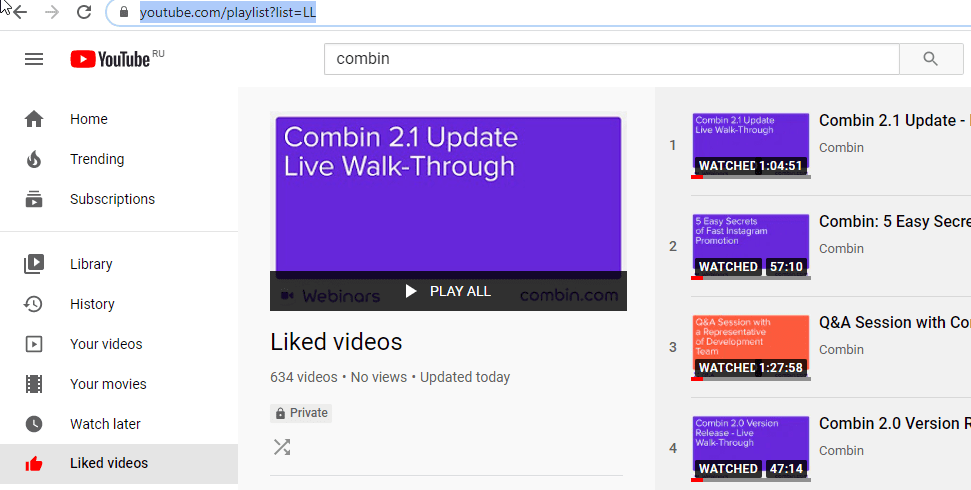The height and width of the screenshot is (490, 971).
Task: Click the WATCHED badge on video 2
Action: 728,267
